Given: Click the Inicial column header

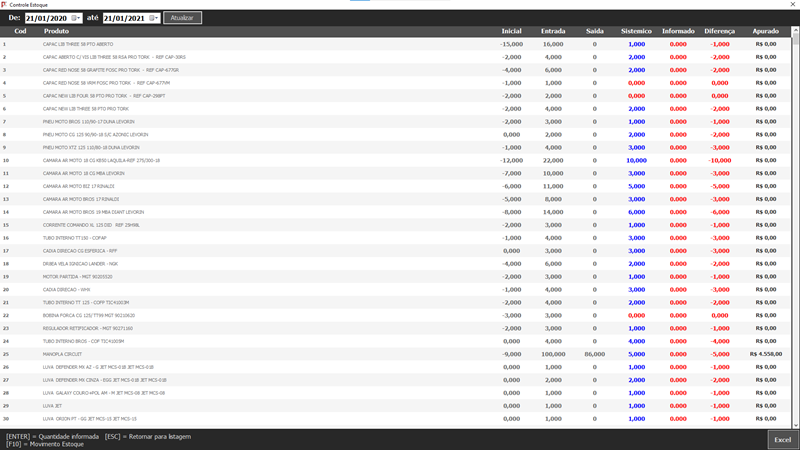Looking at the screenshot, I should (511, 31).
